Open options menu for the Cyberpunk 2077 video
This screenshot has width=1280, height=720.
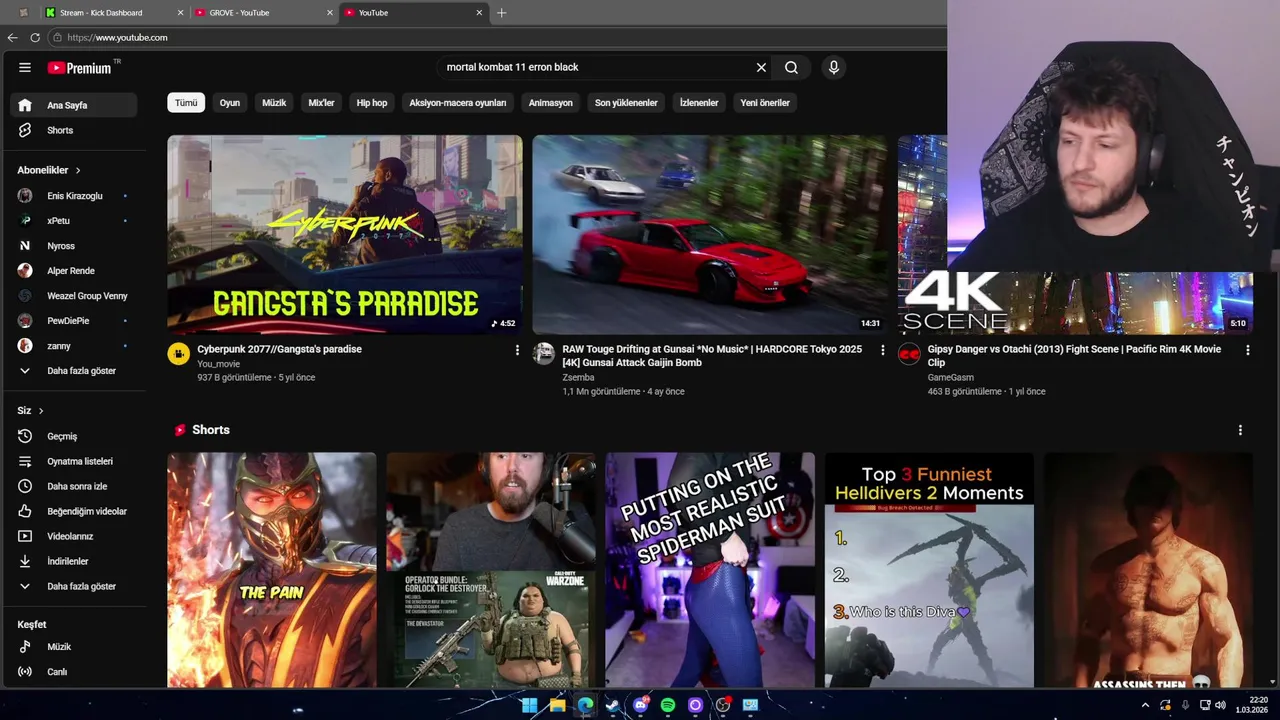(x=517, y=350)
